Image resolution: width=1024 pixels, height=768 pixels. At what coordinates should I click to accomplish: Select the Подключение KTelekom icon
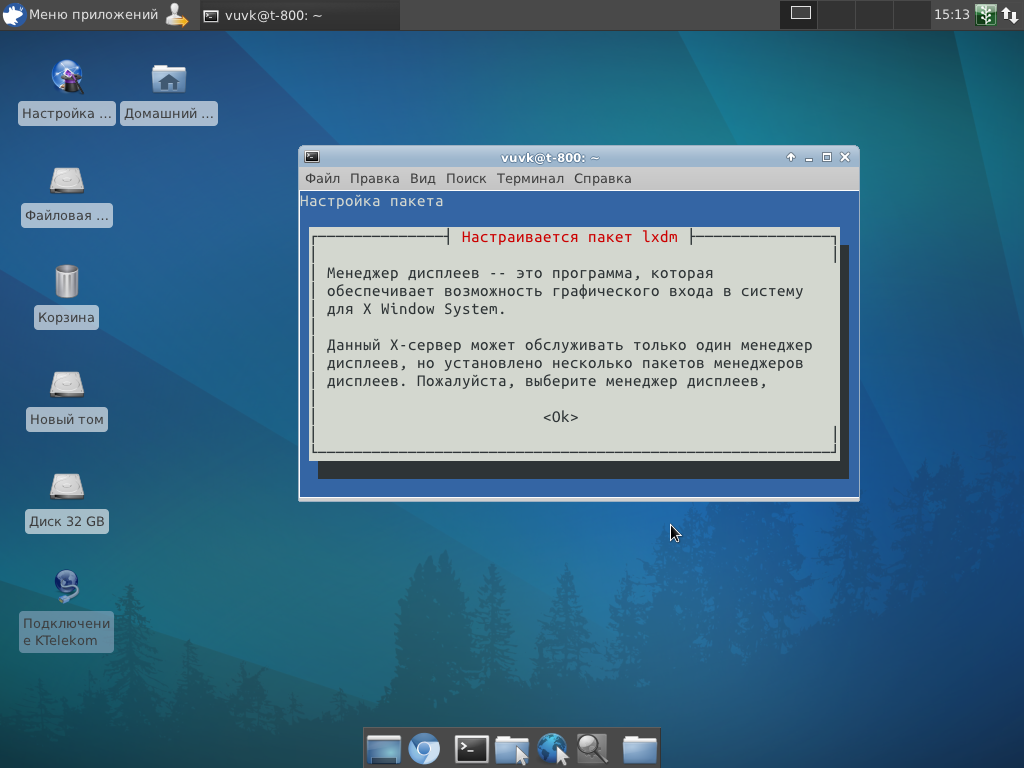67,586
